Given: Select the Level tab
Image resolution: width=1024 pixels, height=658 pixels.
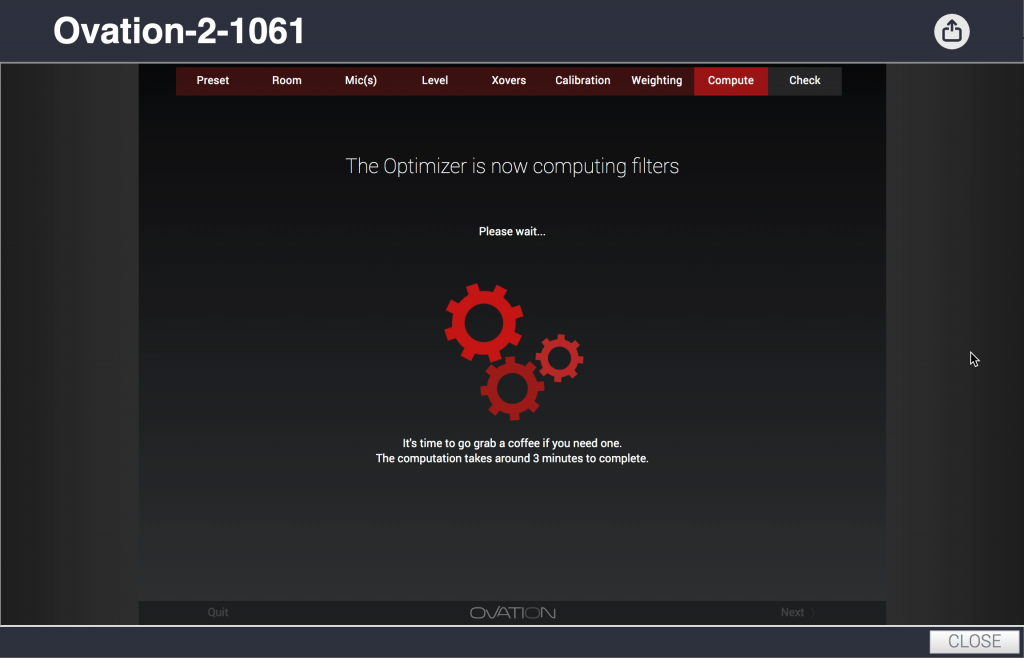Looking at the screenshot, I should 435,80.
